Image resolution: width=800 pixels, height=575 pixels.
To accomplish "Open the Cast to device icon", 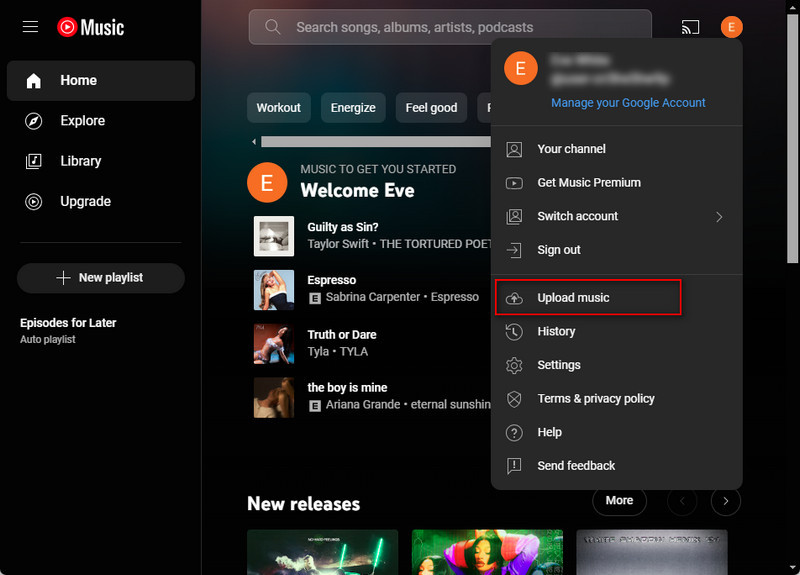I will pos(690,27).
